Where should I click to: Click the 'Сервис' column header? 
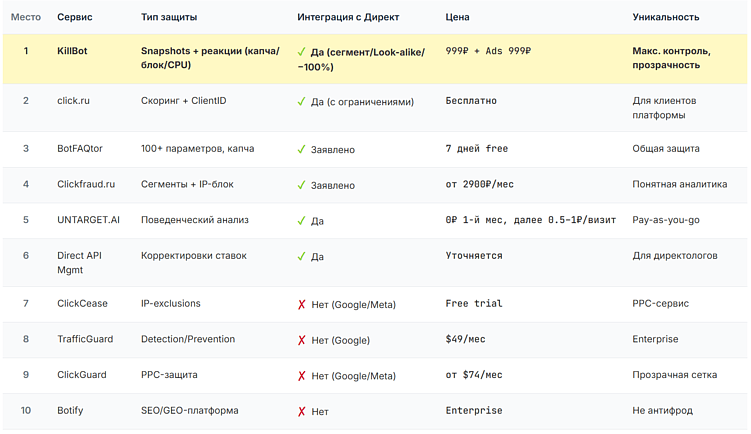(x=75, y=17)
